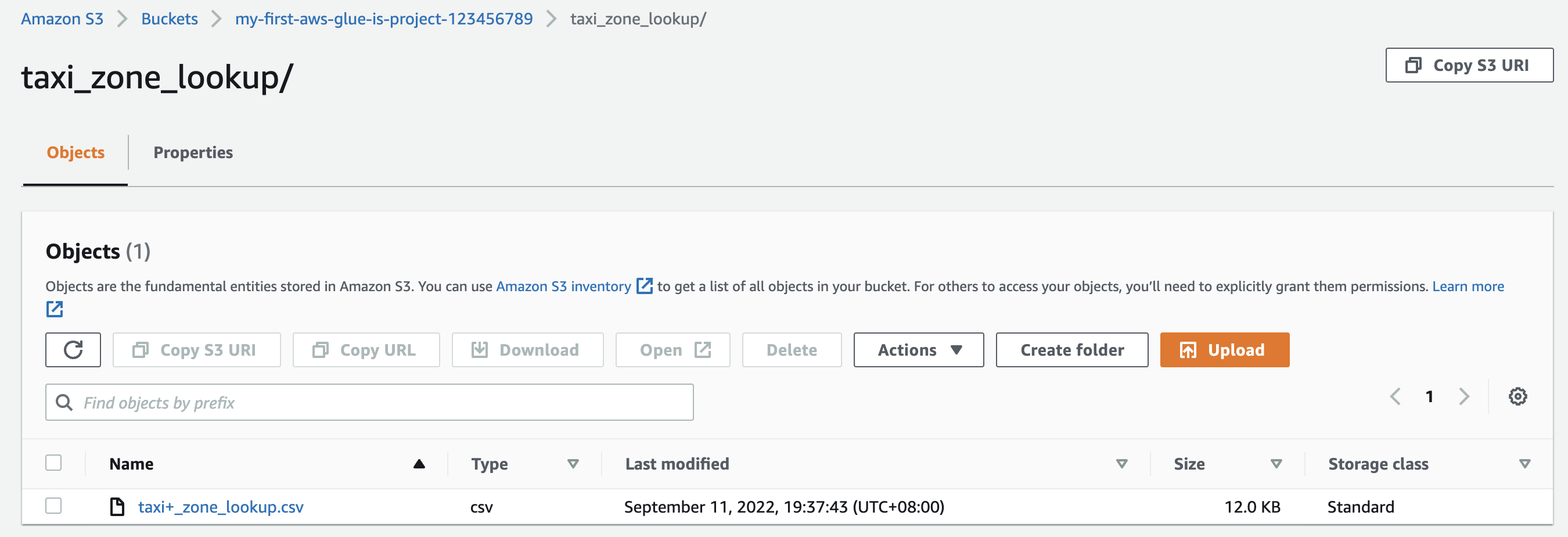Click the Delete button
Viewport: 1568px width, 537px height.
click(792, 349)
